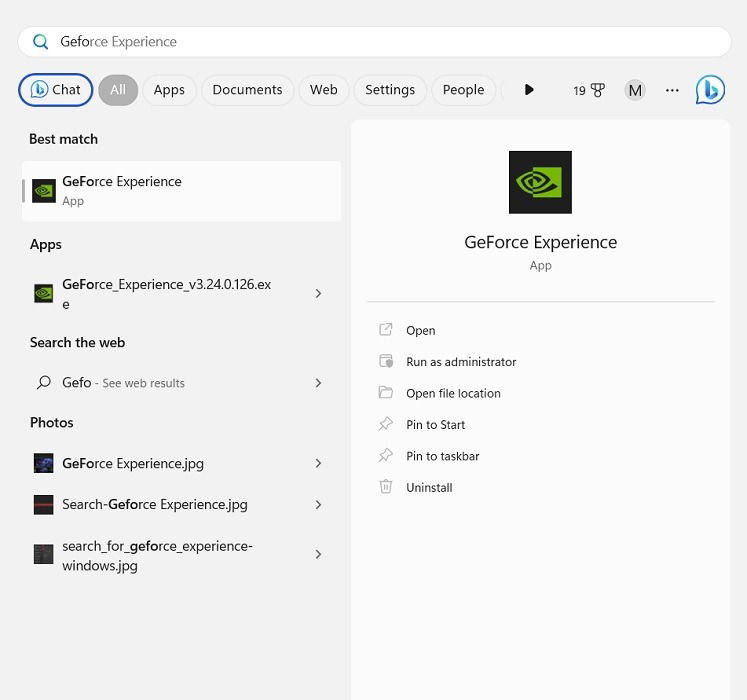747x700 pixels.
Task: Click the large GeForce Experience logo
Action: 540,182
